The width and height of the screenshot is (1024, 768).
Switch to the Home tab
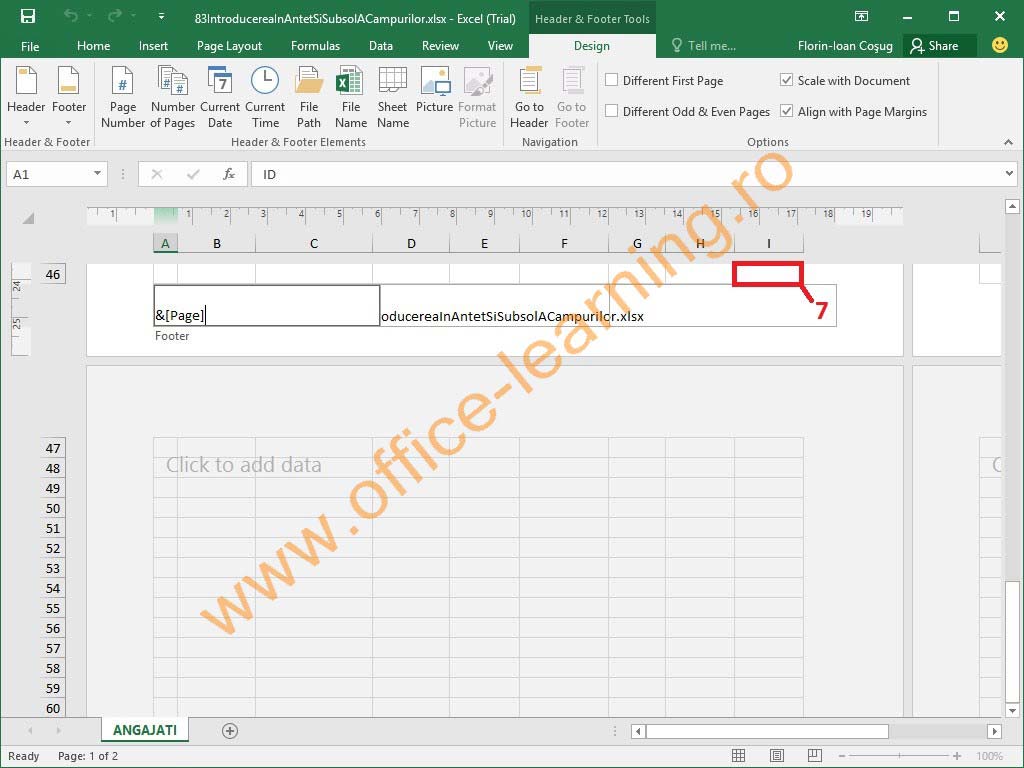point(93,46)
